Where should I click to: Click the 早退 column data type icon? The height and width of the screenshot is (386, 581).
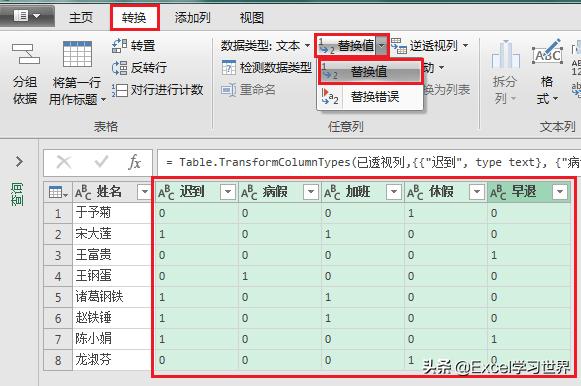(x=498, y=192)
